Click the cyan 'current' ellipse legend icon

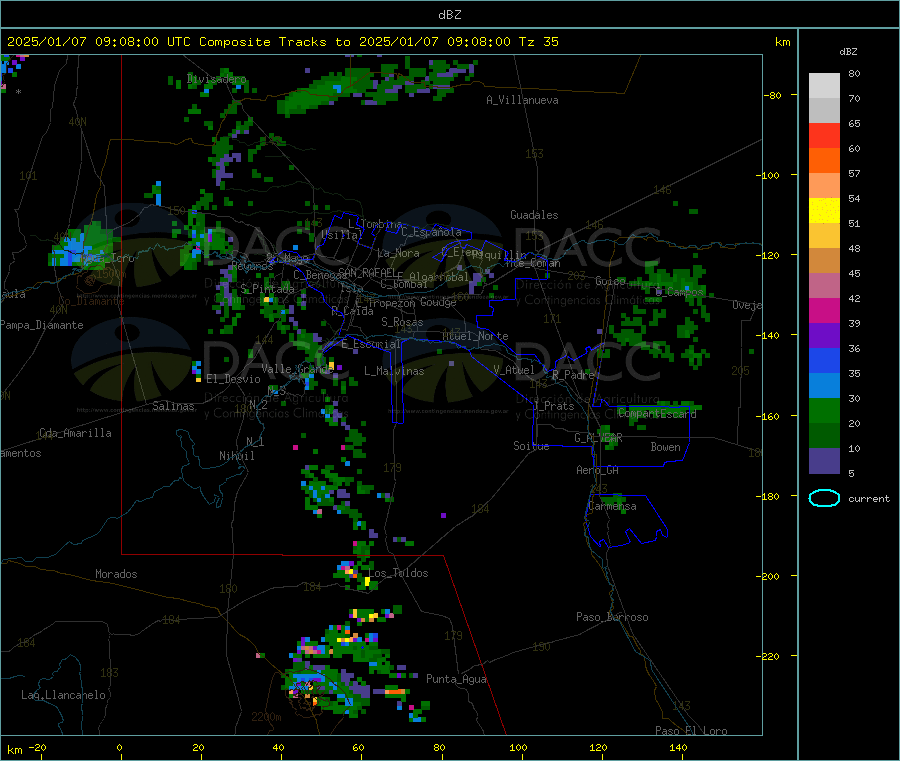(x=824, y=498)
